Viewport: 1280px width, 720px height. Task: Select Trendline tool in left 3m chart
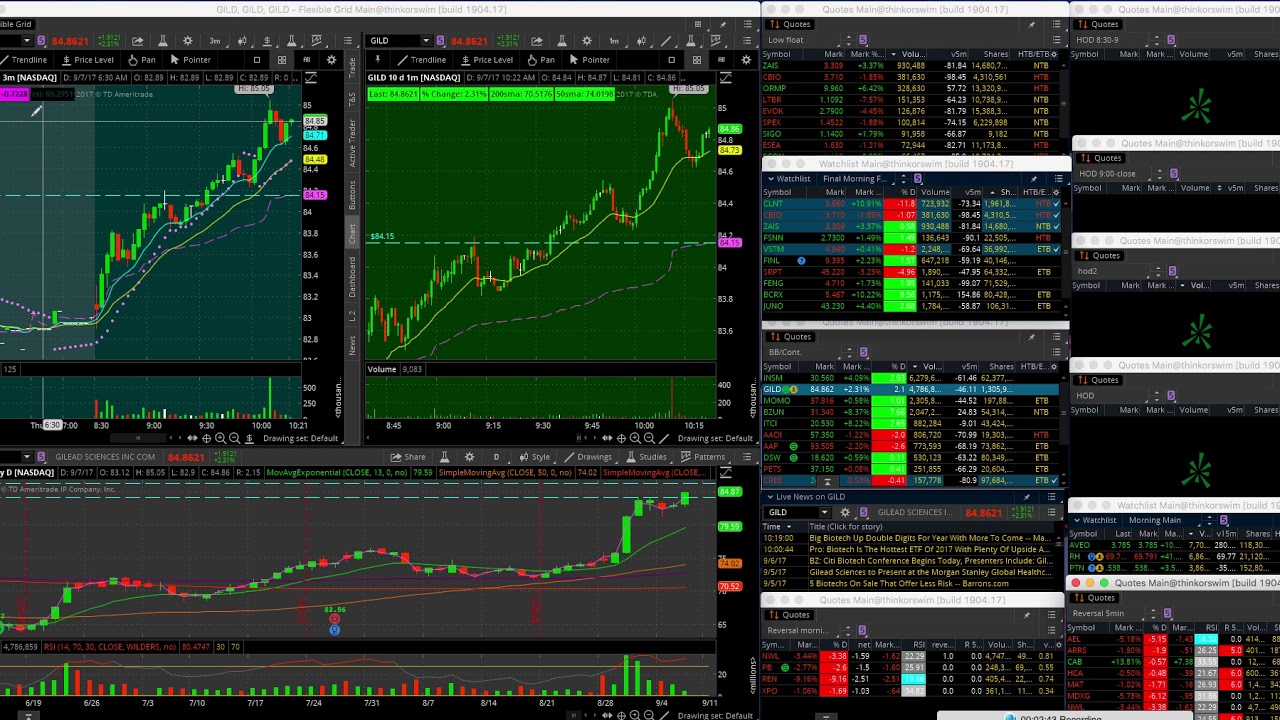click(x=23, y=60)
